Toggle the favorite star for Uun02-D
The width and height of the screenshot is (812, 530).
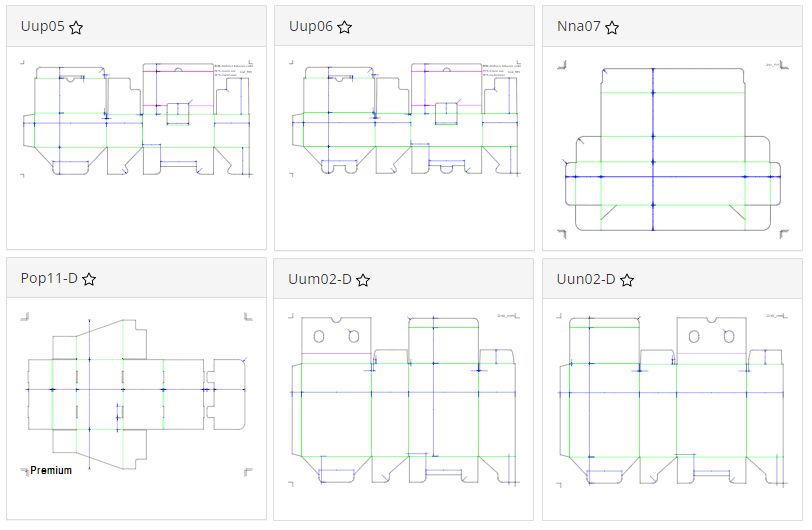click(627, 280)
